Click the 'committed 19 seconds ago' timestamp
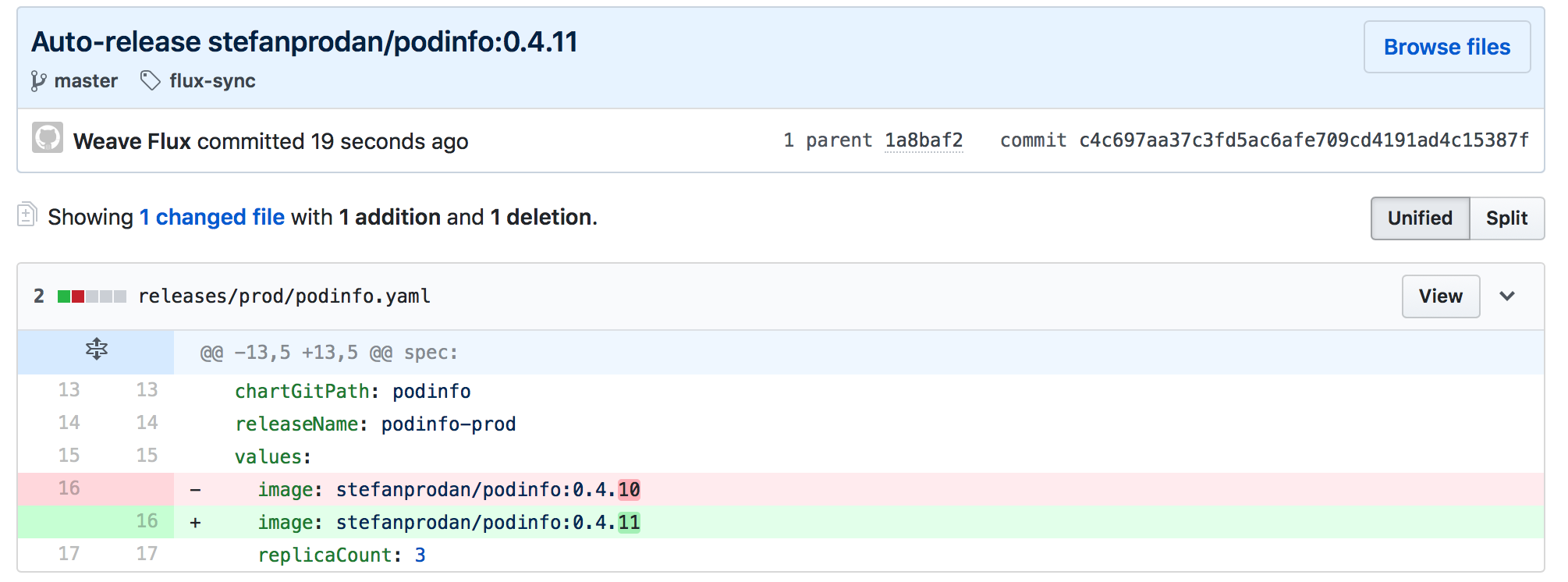This screenshot has width=1568, height=582. click(x=332, y=141)
